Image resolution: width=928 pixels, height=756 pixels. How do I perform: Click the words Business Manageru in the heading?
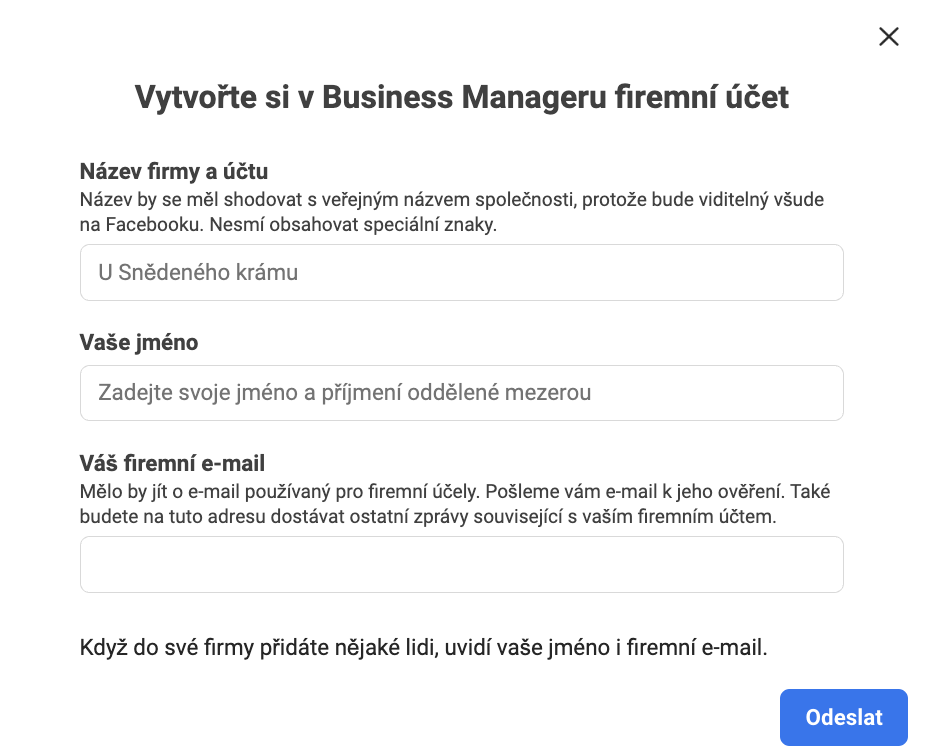pyautogui.click(x=465, y=97)
